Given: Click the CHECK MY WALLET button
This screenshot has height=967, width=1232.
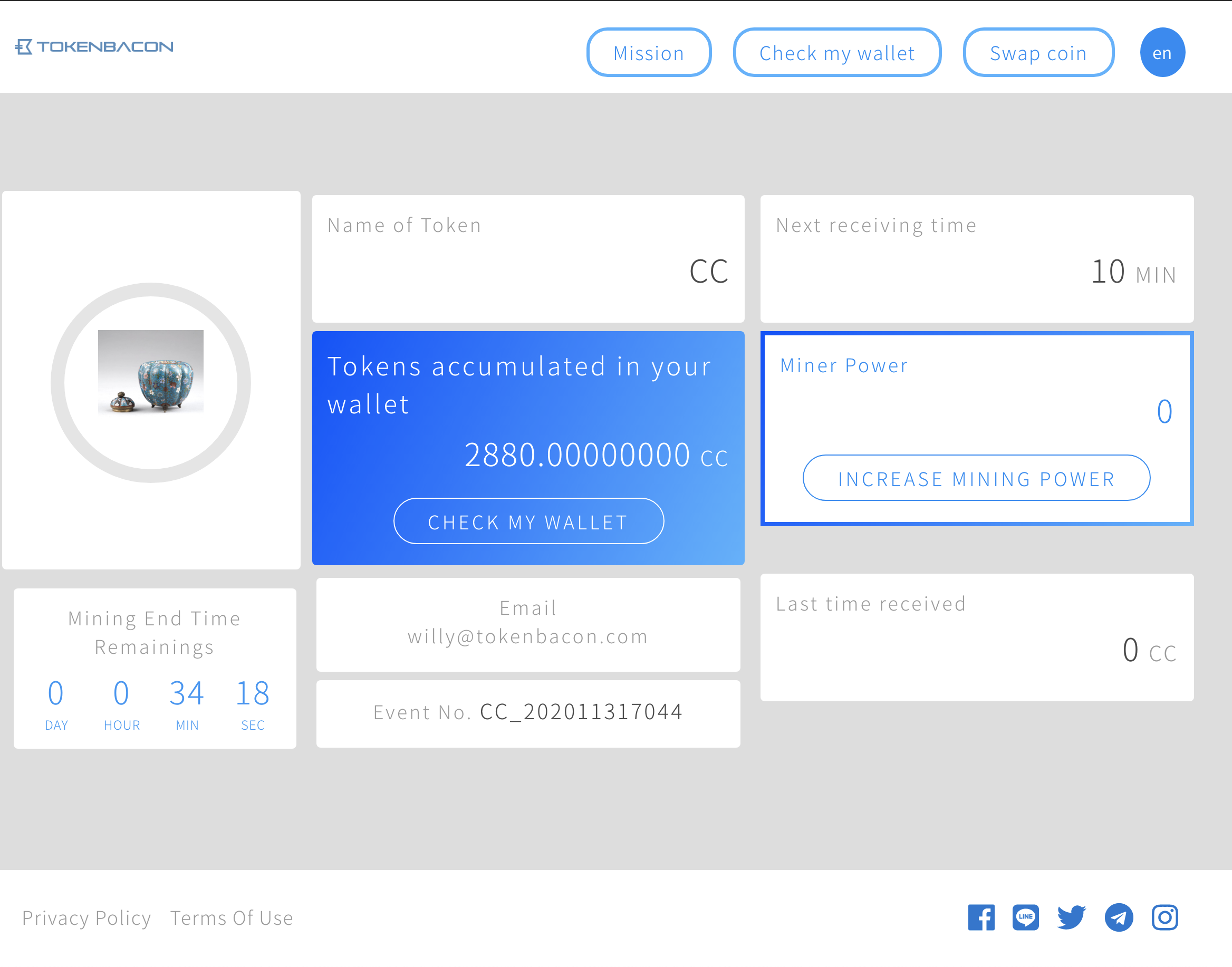Looking at the screenshot, I should click(528, 521).
